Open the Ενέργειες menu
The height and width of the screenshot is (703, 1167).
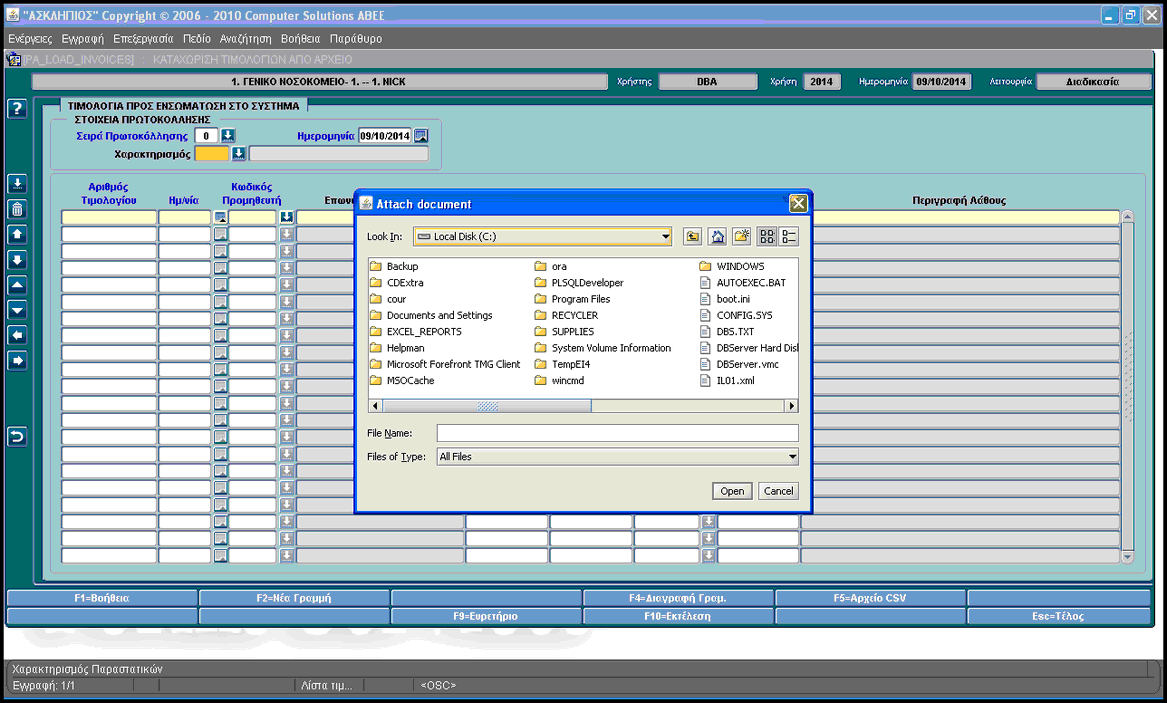click(x=30, y=39)
